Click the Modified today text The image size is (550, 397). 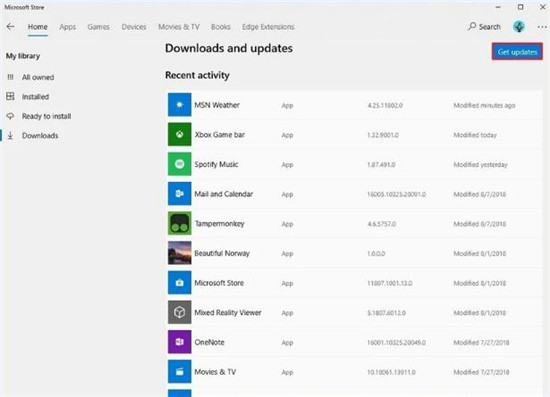475,135
